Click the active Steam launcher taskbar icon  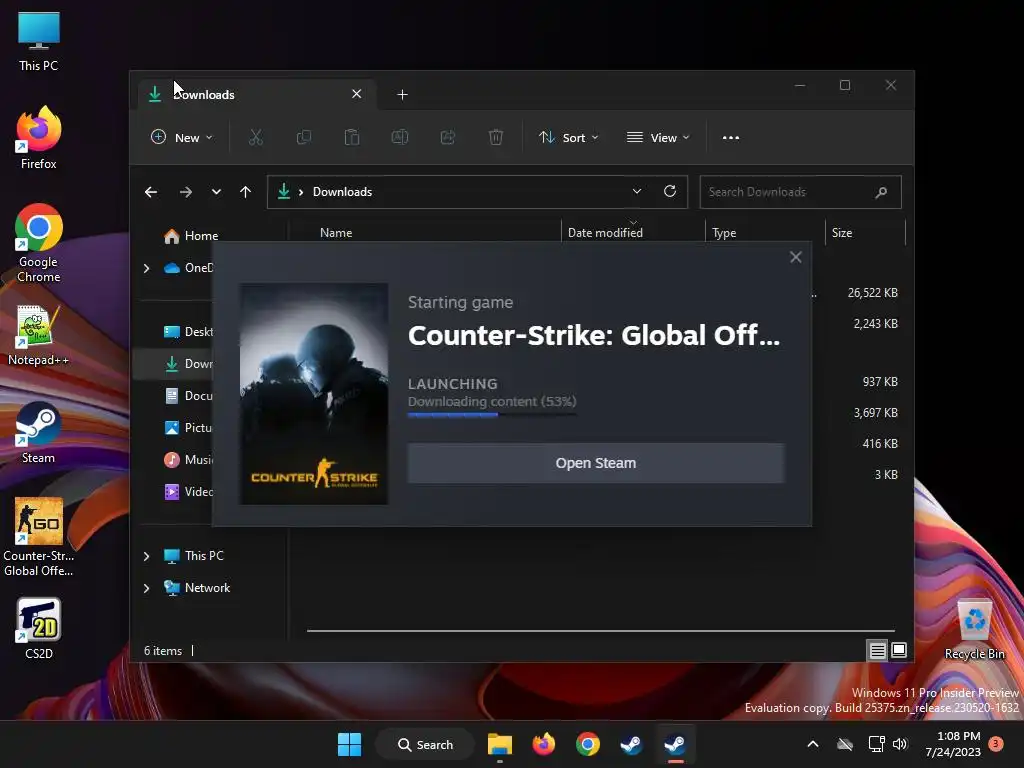coord(675,744)
